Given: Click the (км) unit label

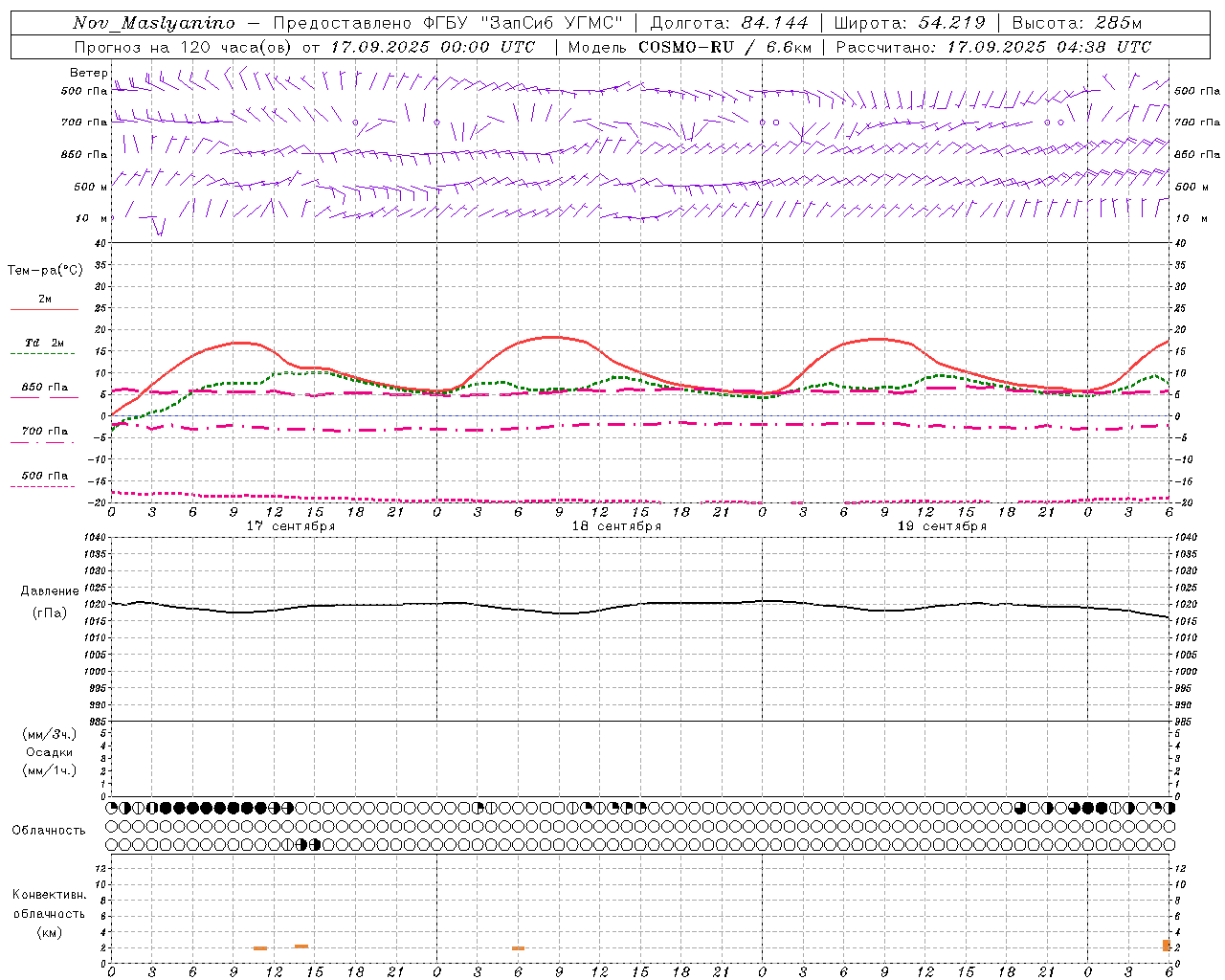Looking at the screenshot, I should (x=49, y=932).
